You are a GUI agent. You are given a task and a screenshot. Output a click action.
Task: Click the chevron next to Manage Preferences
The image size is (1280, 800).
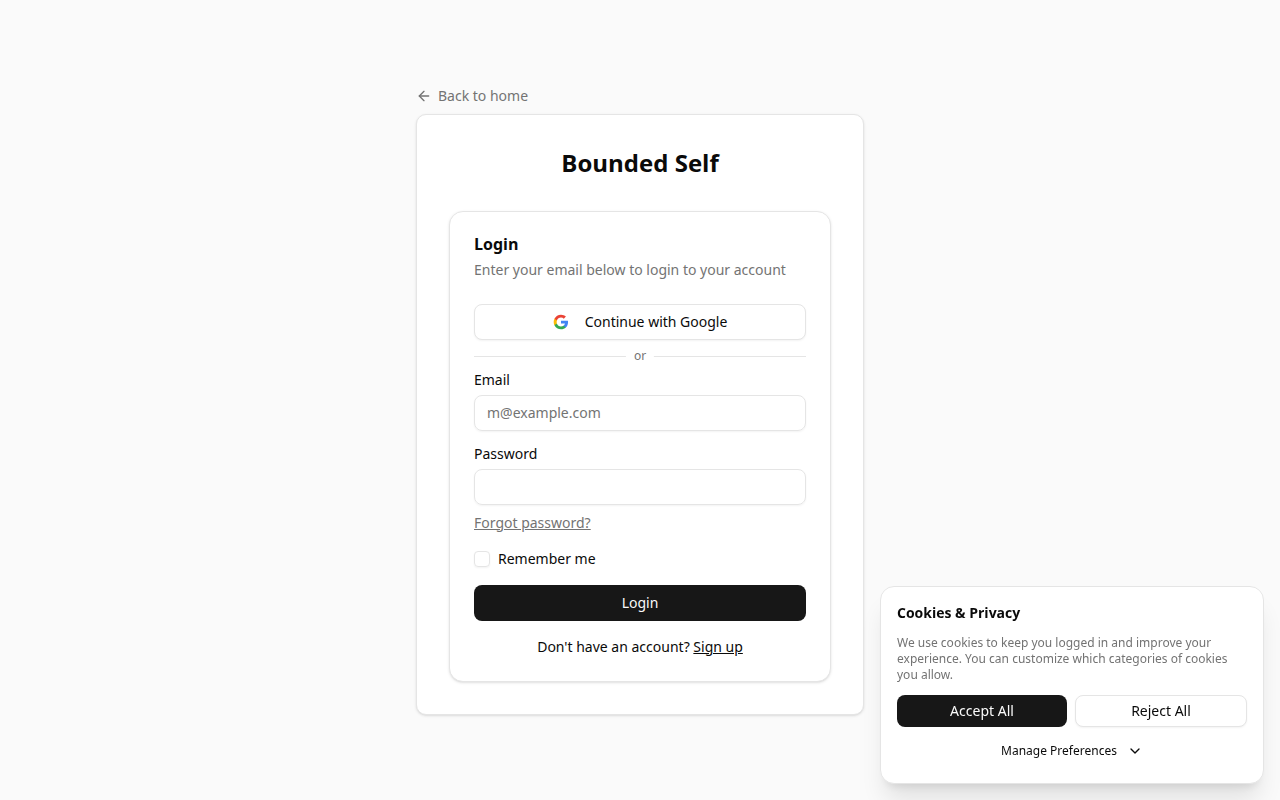point(1134,750)
